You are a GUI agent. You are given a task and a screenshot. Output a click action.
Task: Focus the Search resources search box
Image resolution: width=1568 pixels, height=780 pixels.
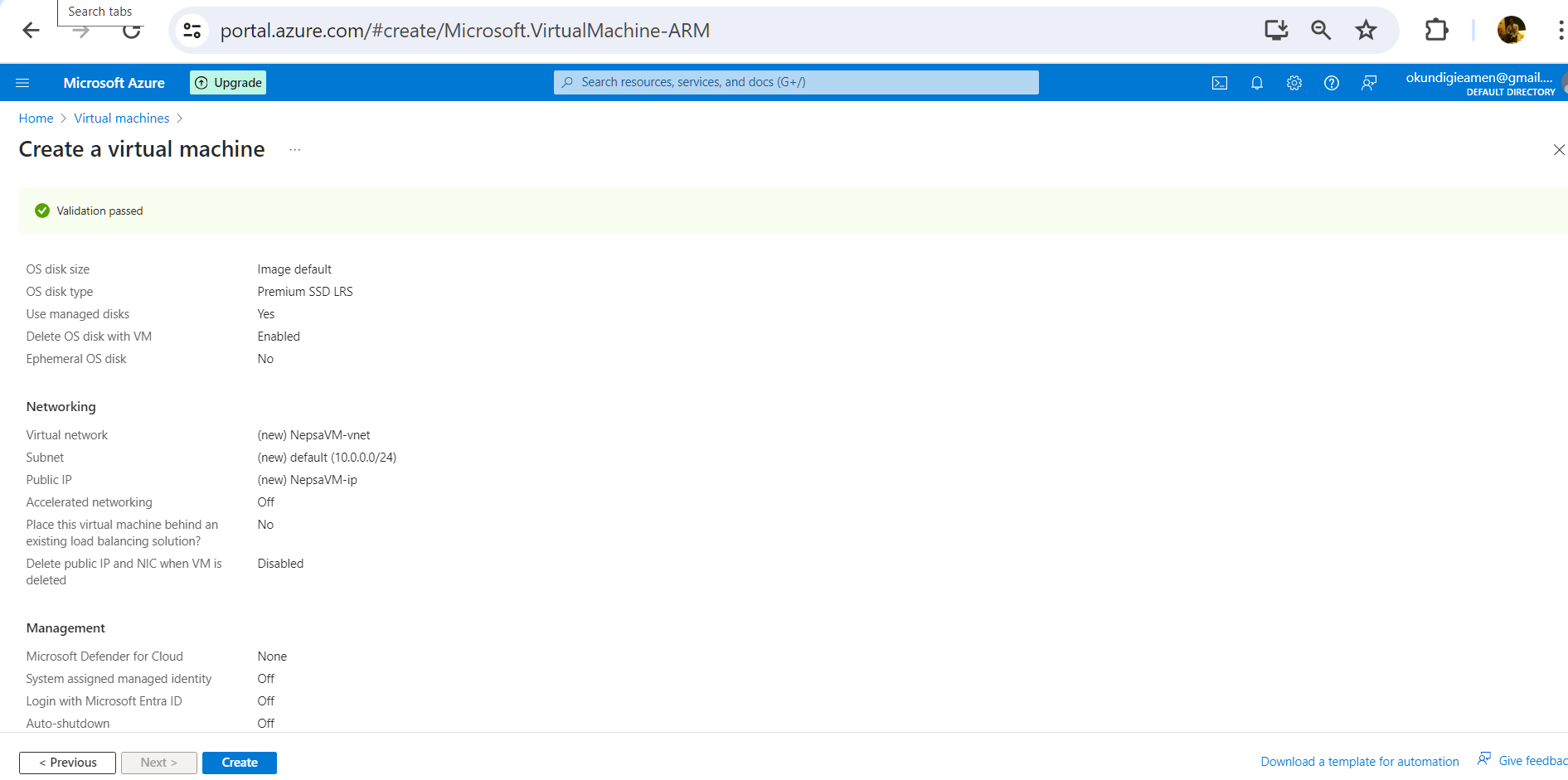coord(796,82)
